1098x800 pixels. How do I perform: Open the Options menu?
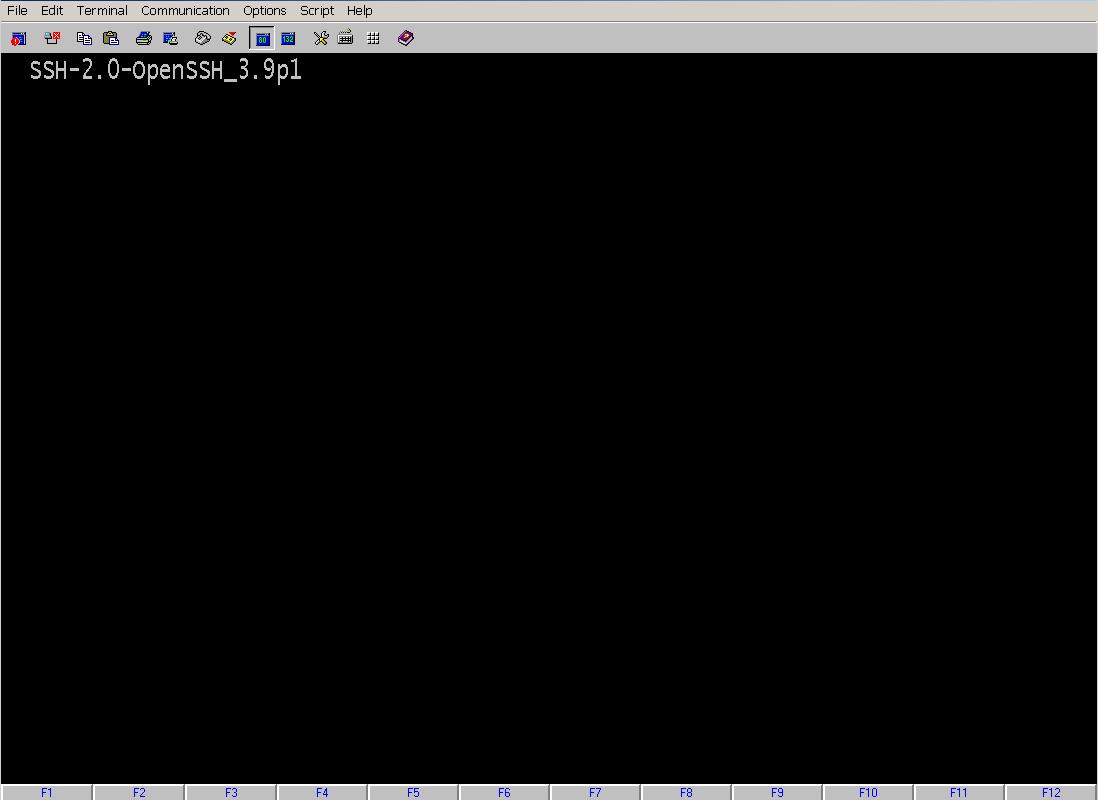click(x=265, y=11)
